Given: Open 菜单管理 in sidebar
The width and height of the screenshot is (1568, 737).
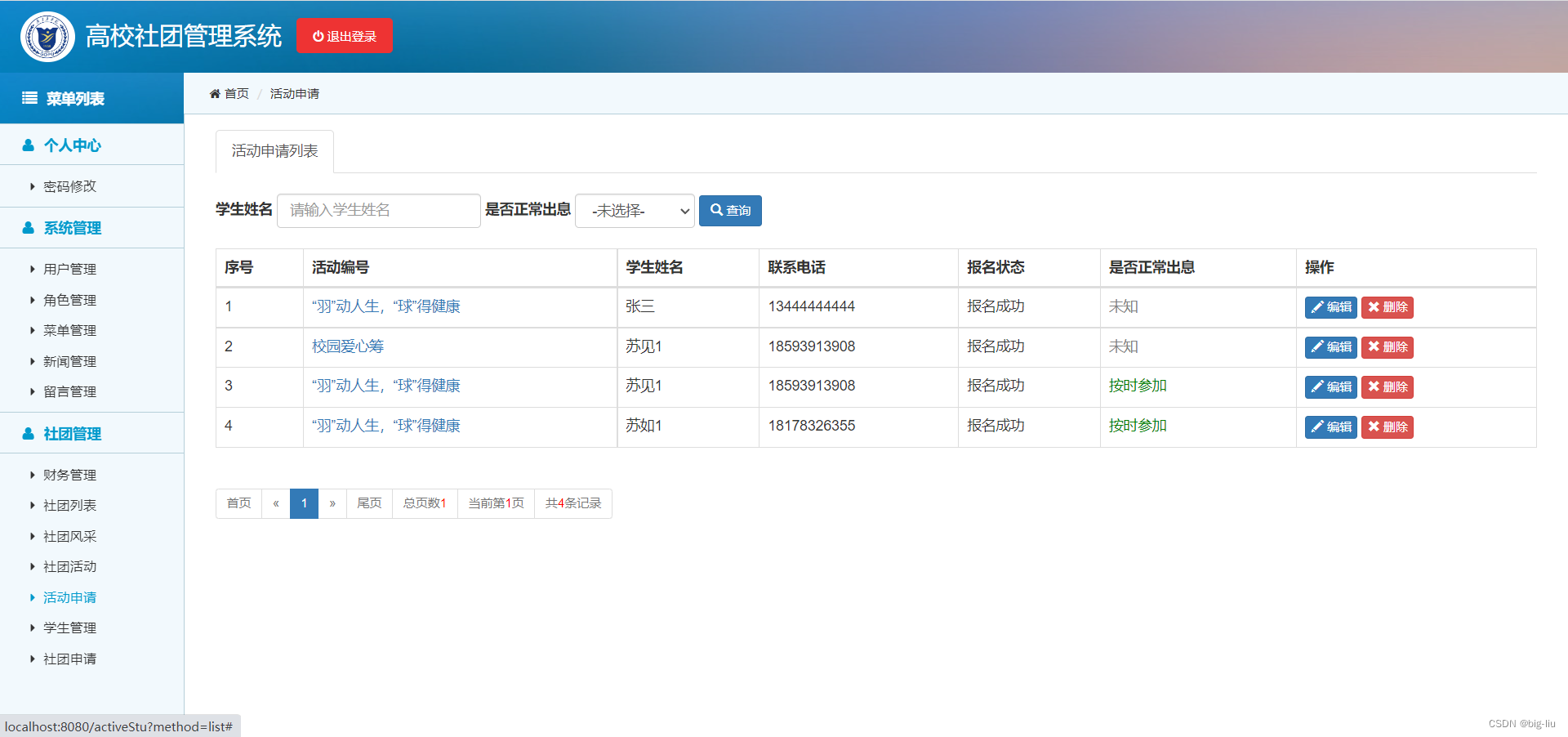Looking at the screenshot, I should coord(69,330).
